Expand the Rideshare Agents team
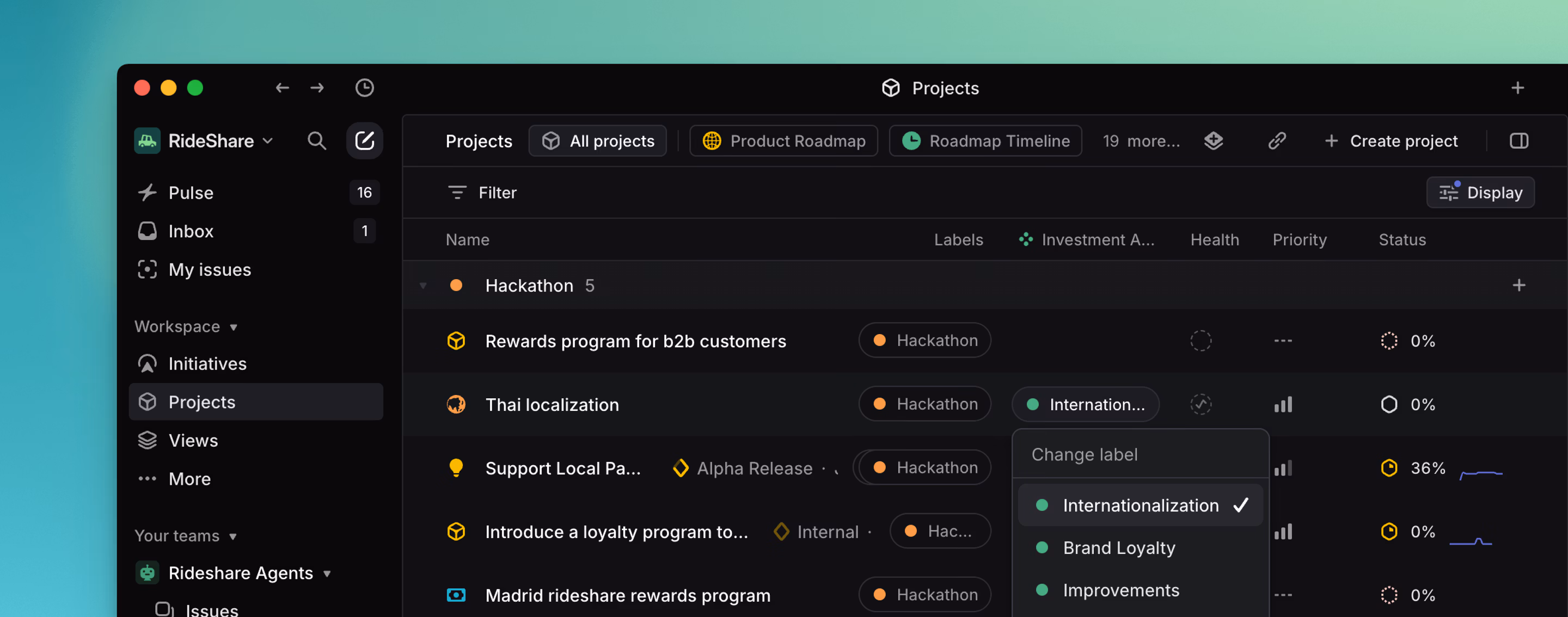Viewport: 1568px width, 617px height. click(327, 572)
